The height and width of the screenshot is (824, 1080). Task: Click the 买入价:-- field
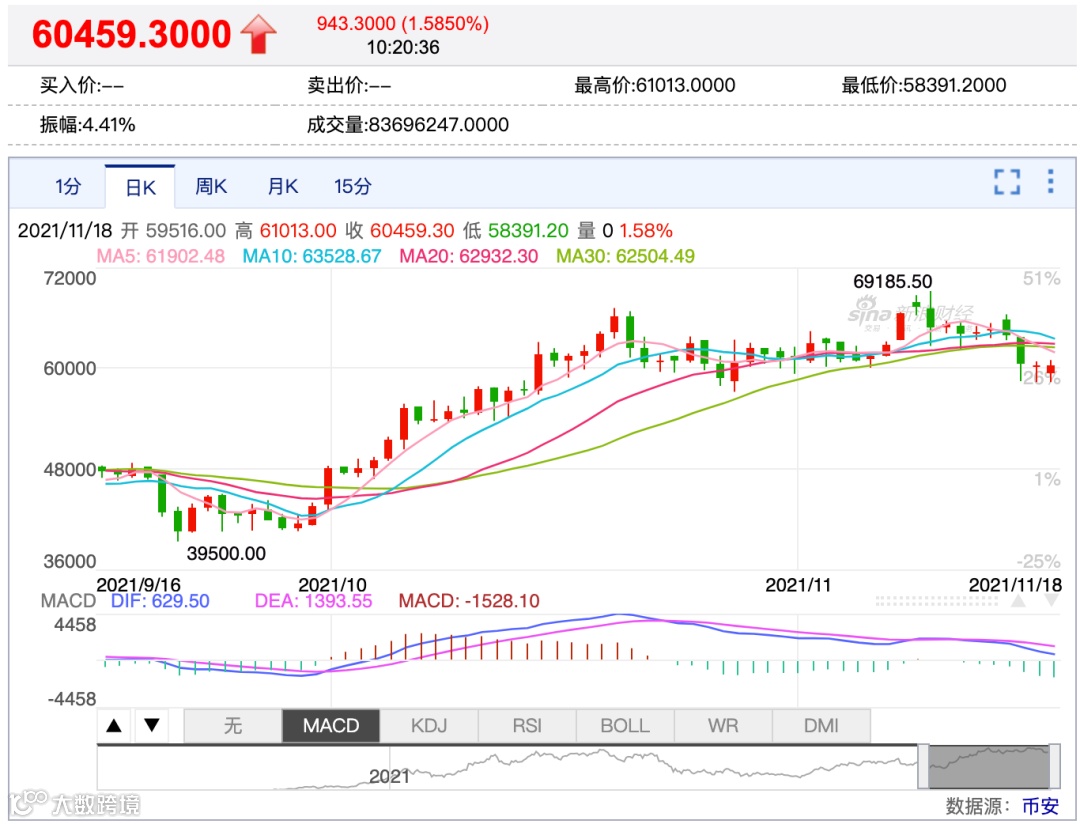point(82,85)
